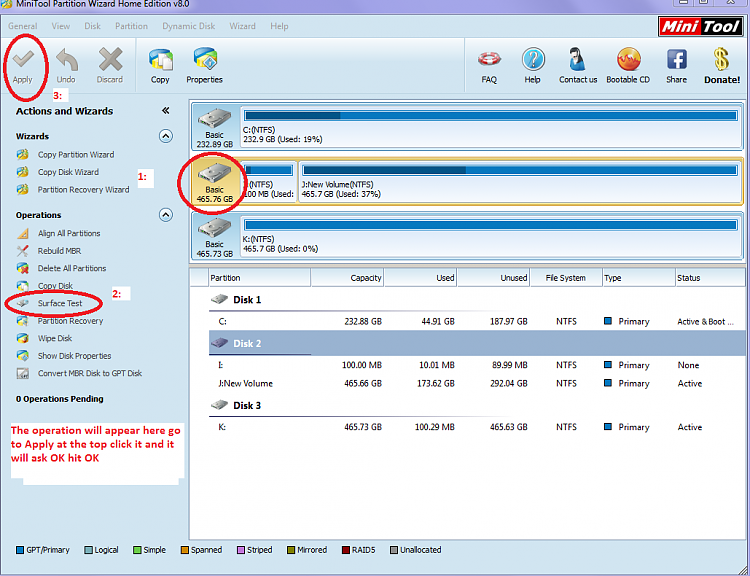Click the MiniTool logo

point(701,26)
